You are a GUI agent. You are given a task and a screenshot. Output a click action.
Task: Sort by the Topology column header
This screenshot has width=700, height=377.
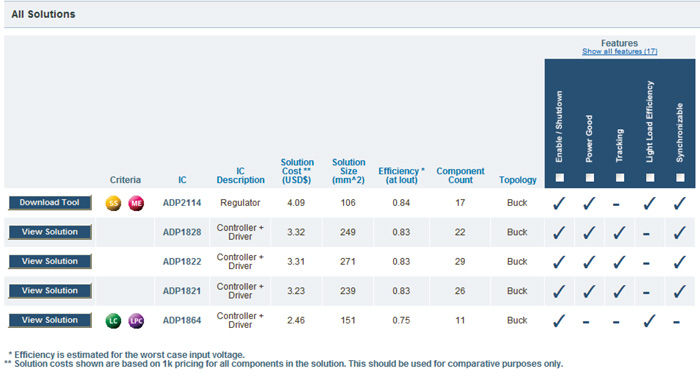click(517, 180)
